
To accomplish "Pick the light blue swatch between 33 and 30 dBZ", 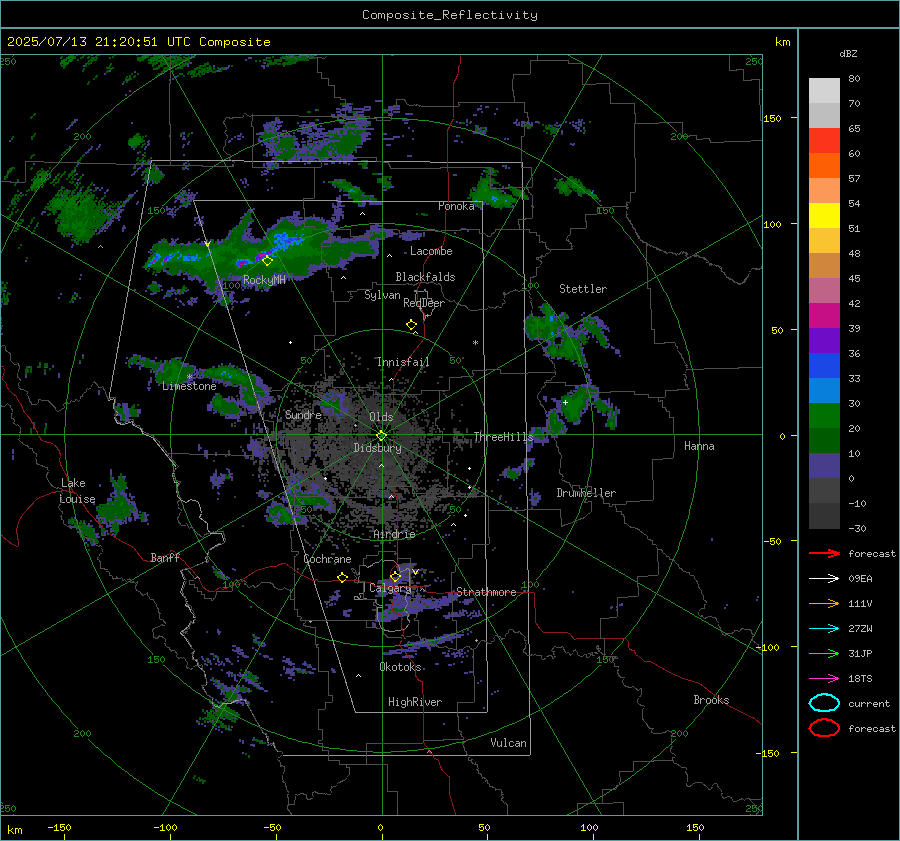I will pos(824,390).
